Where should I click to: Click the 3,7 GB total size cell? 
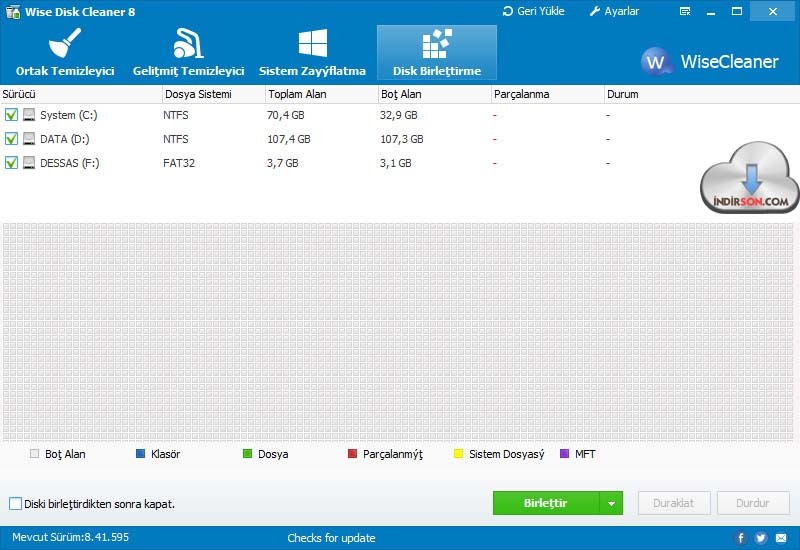click(283, 163)
